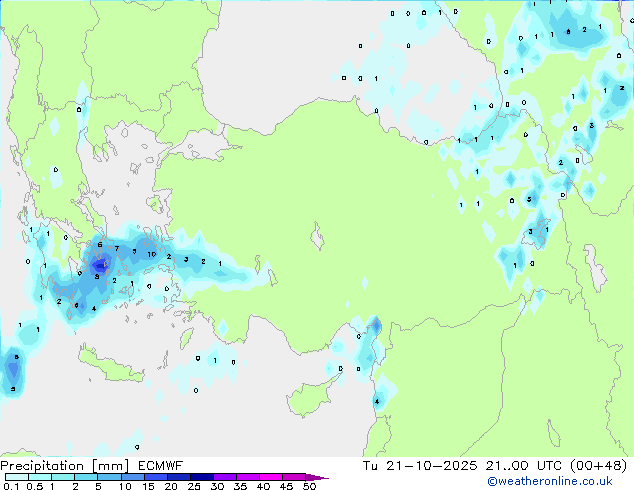Click the legend scale label '45'
634x490 pixels.
(x=286, y=486)
